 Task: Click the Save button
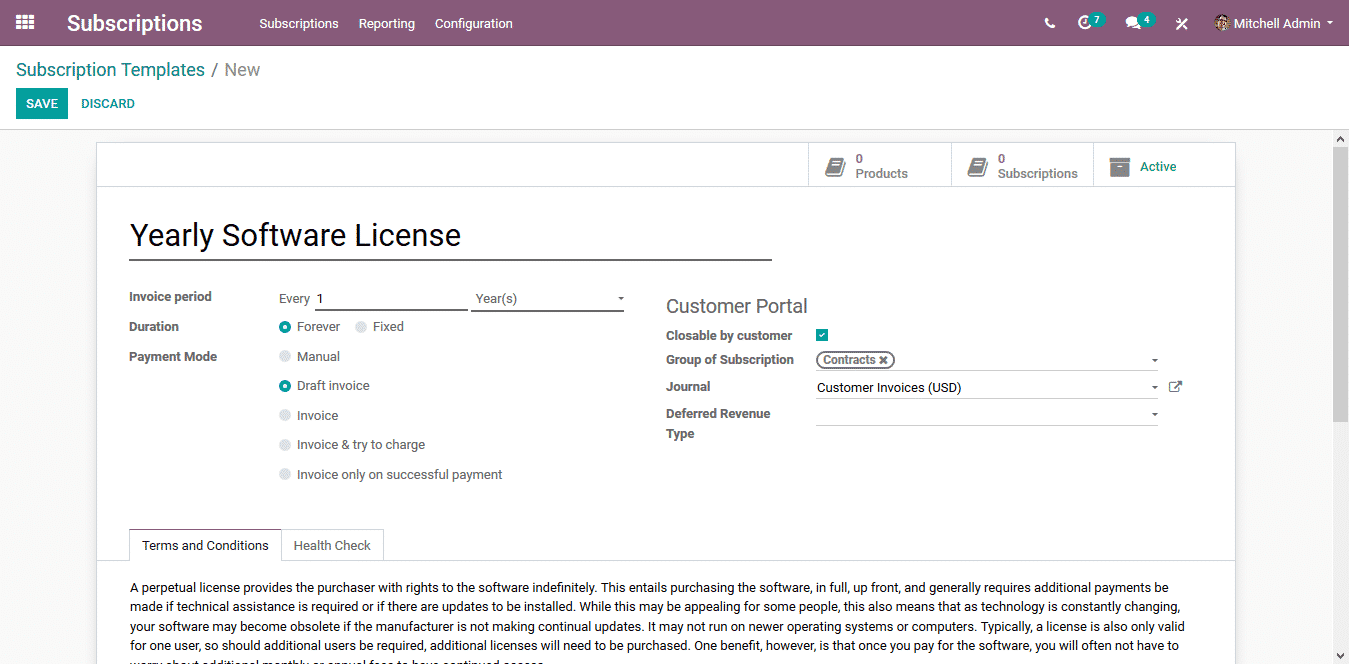[x=42, y=104]
